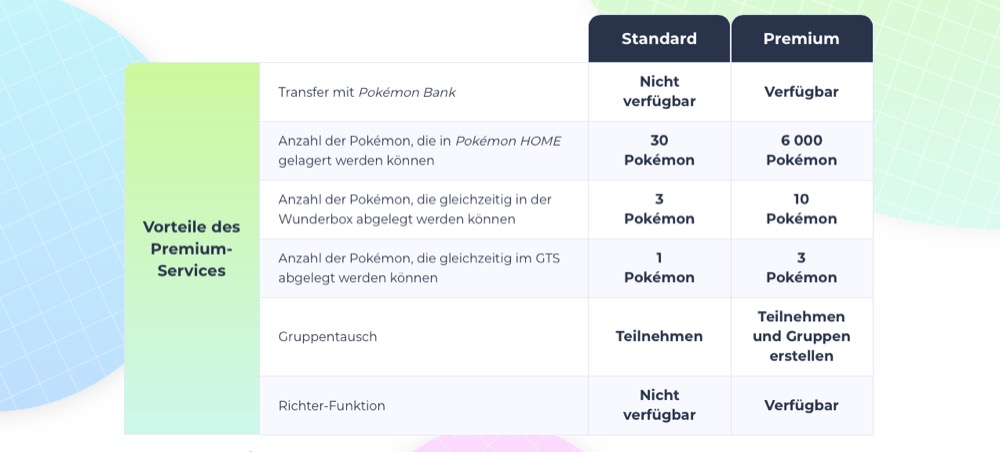This screenshot has width=1000, height=452.
Task: Select the '1 Pokémon' Standard GTS cell
Action: pos(659,268)
